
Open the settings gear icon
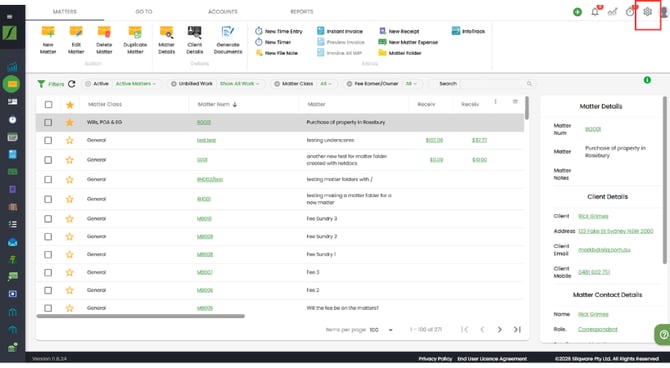pos(647,12)
